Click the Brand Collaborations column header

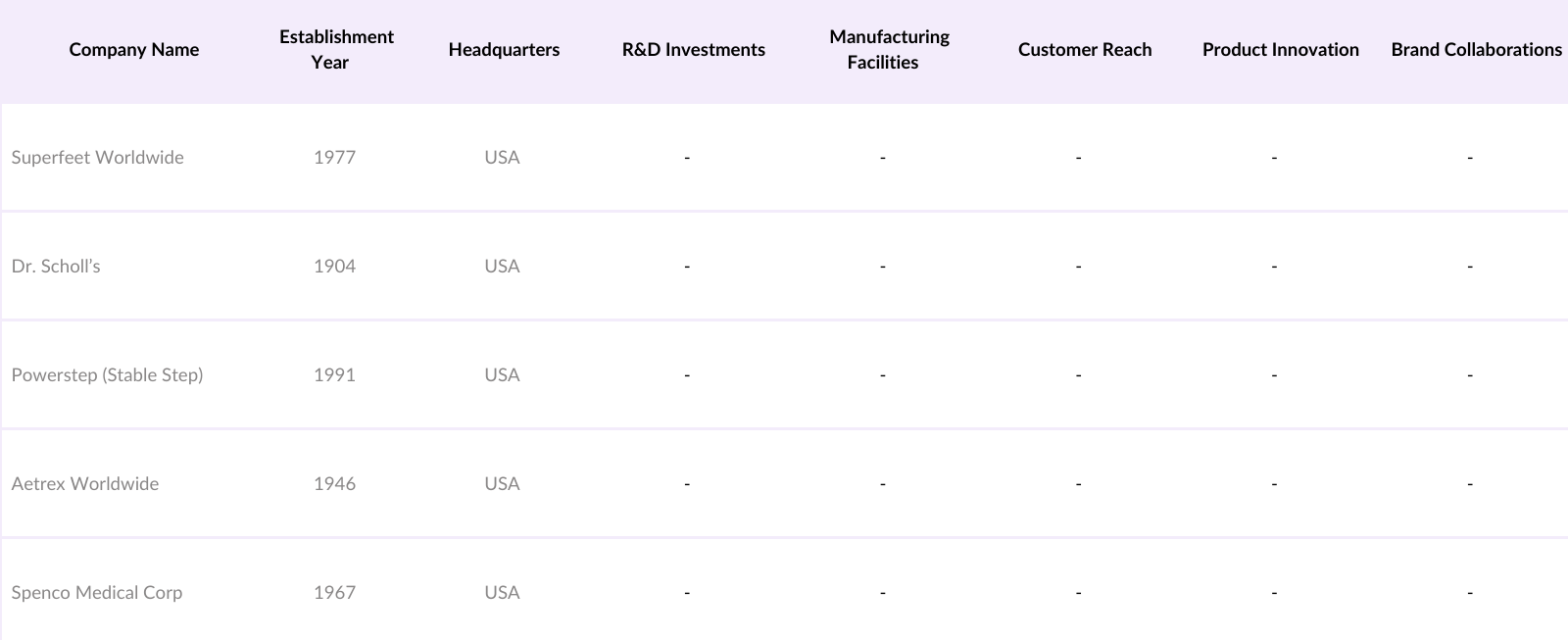[1476, 50]
